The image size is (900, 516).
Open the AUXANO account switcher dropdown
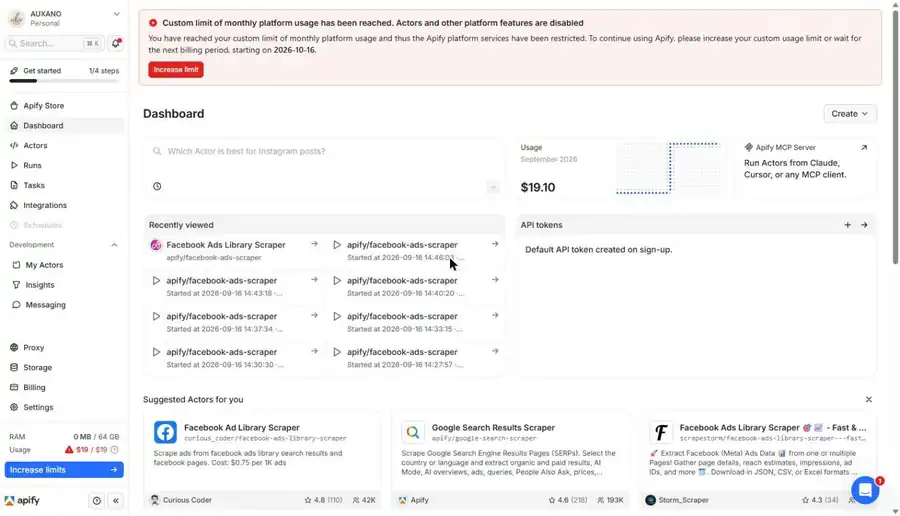click(x=65, y=18)
